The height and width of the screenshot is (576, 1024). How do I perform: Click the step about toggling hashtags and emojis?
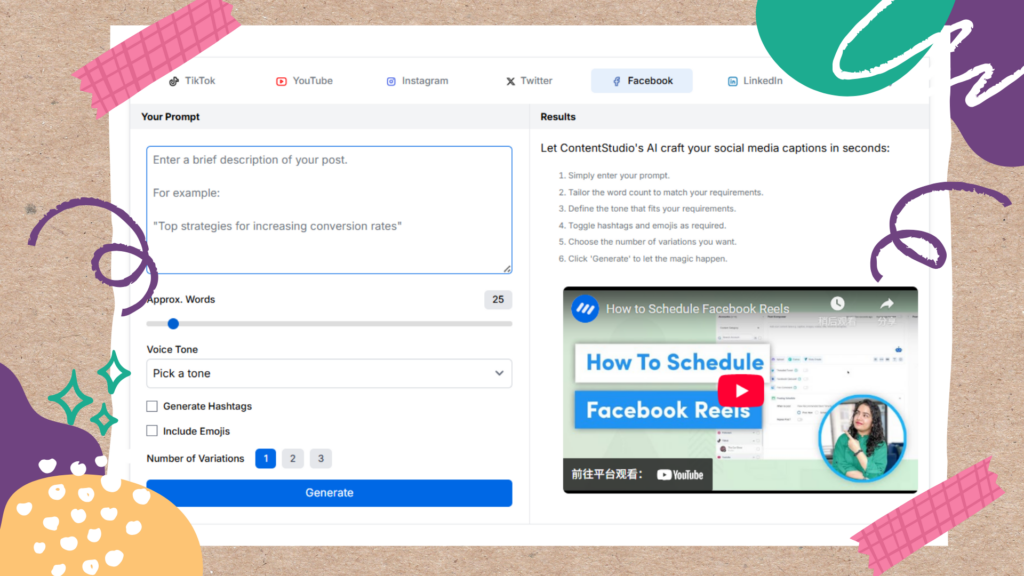(x=647, y=225)
